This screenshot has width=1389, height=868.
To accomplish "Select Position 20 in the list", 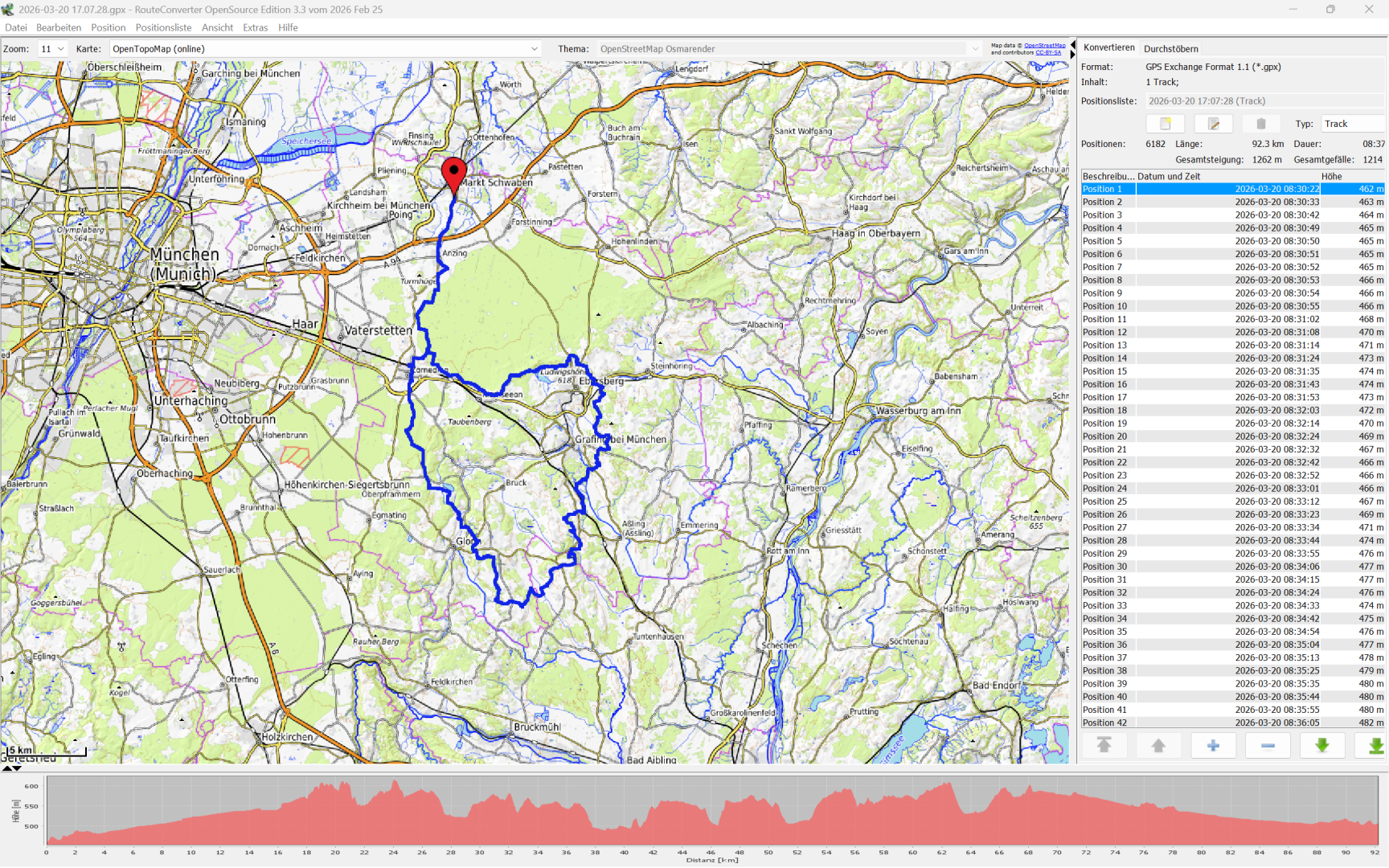I will [x=1104, y=436].
